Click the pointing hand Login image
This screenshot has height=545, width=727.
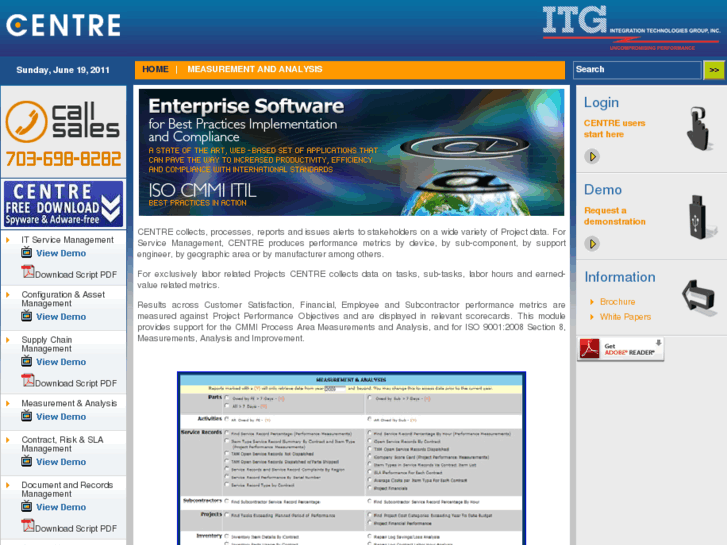tap(699, 128)
